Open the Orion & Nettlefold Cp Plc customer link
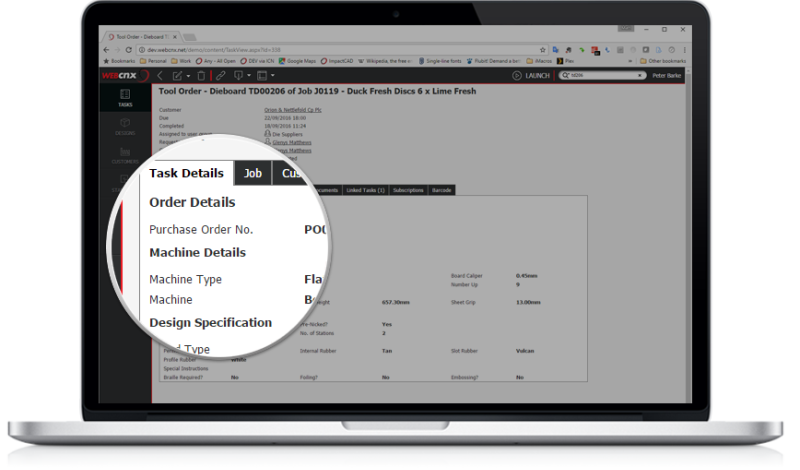The height and width of the screenshot is (470, 800). pos(293,110)
